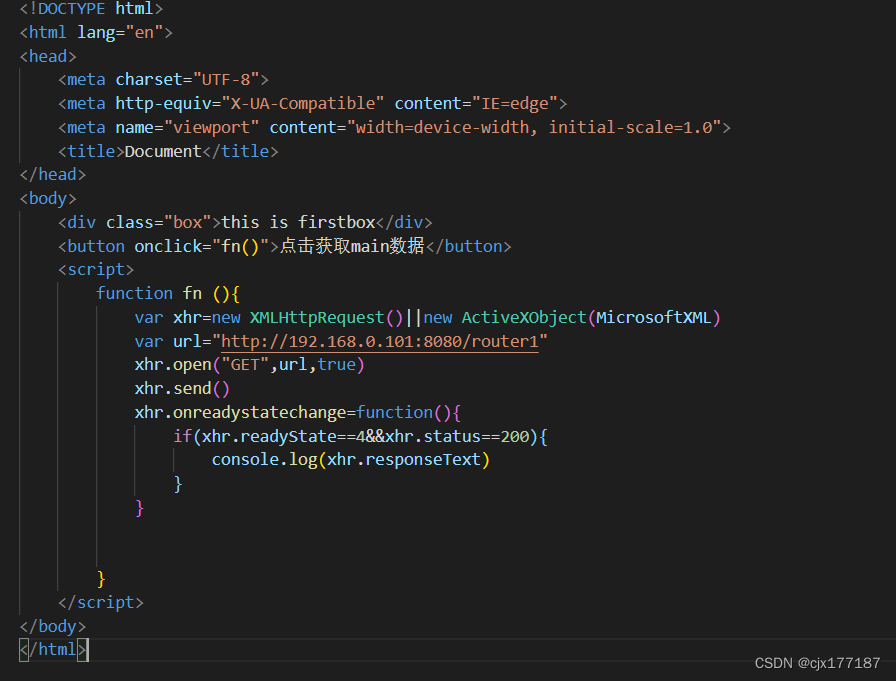Click the "box" class value
Image resolution: width=896 pixels, height=681 pixels.
click(187, 222)
